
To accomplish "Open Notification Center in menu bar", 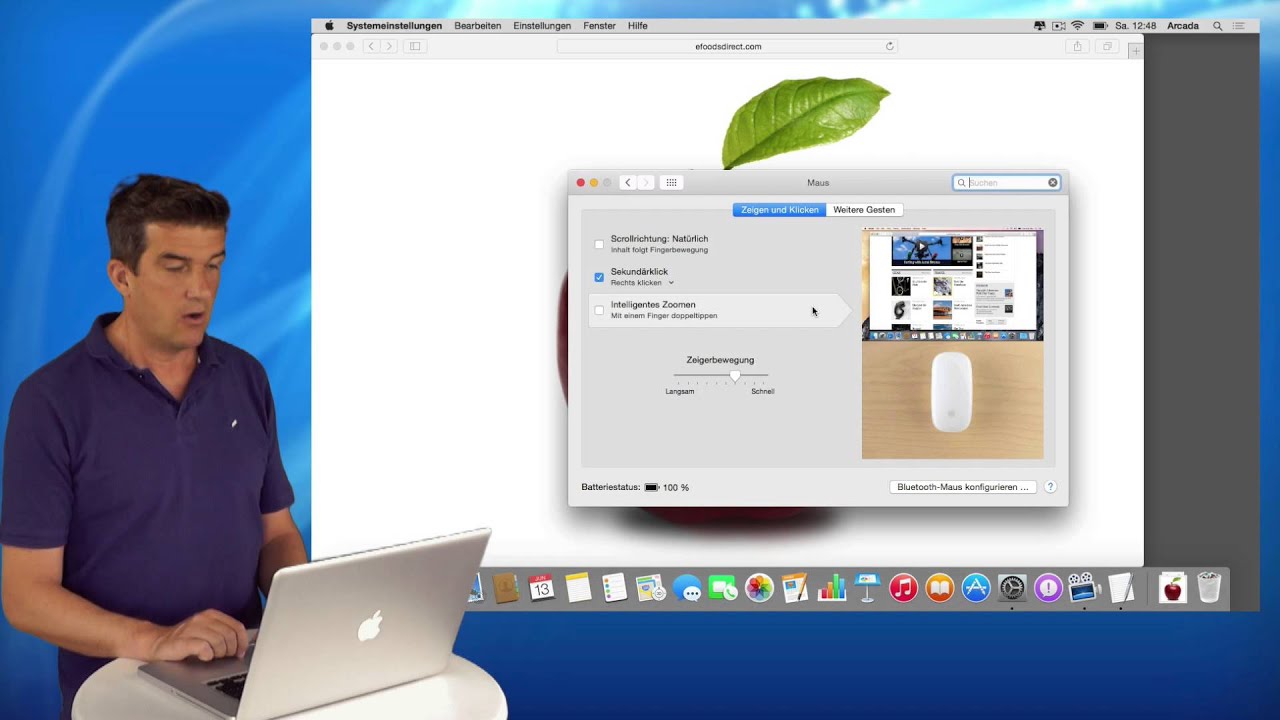I will [1240, 26].
